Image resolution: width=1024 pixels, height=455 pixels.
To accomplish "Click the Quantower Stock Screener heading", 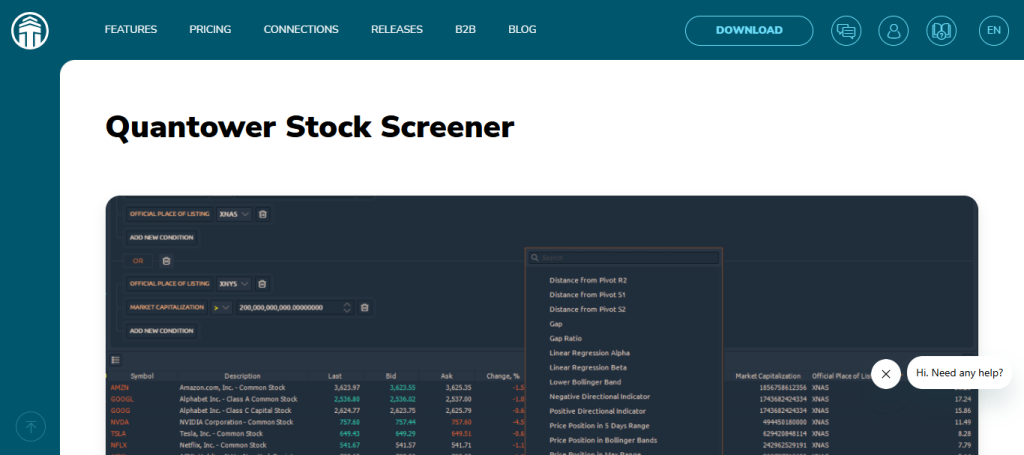I will click(310, 127).
